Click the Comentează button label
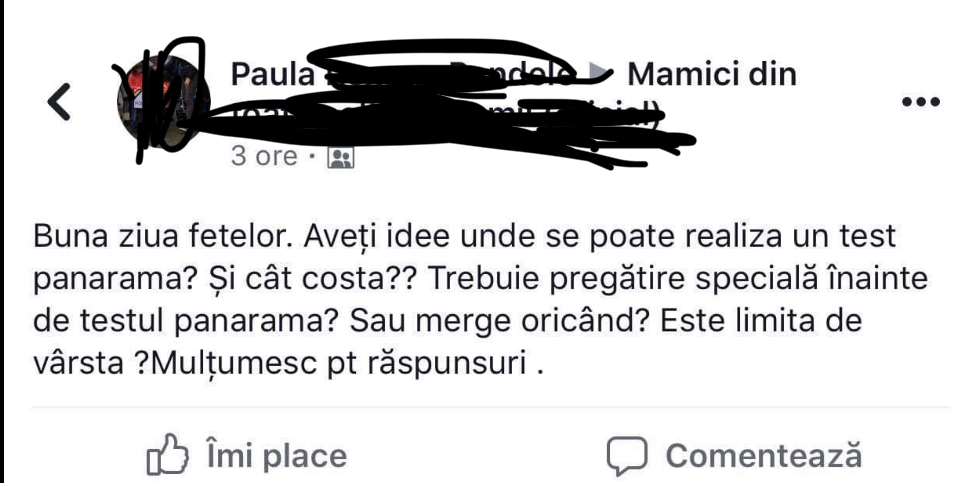 763,456
